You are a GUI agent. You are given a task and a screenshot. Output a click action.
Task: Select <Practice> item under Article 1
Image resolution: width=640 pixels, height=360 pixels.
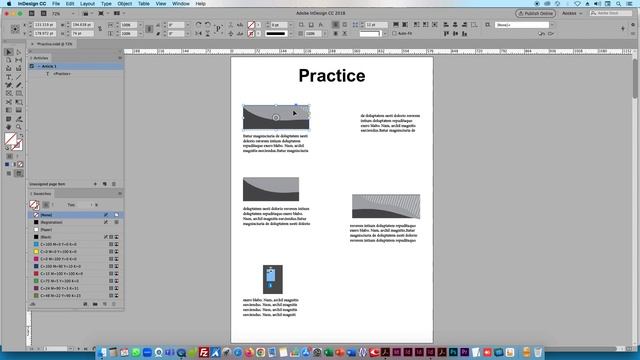(62, 74)
